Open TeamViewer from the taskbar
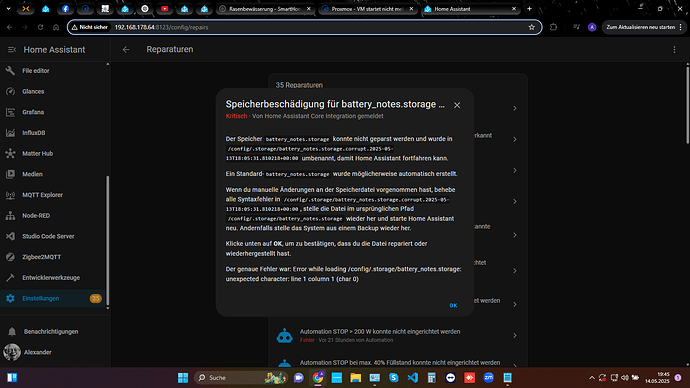 tap(451, 378)
